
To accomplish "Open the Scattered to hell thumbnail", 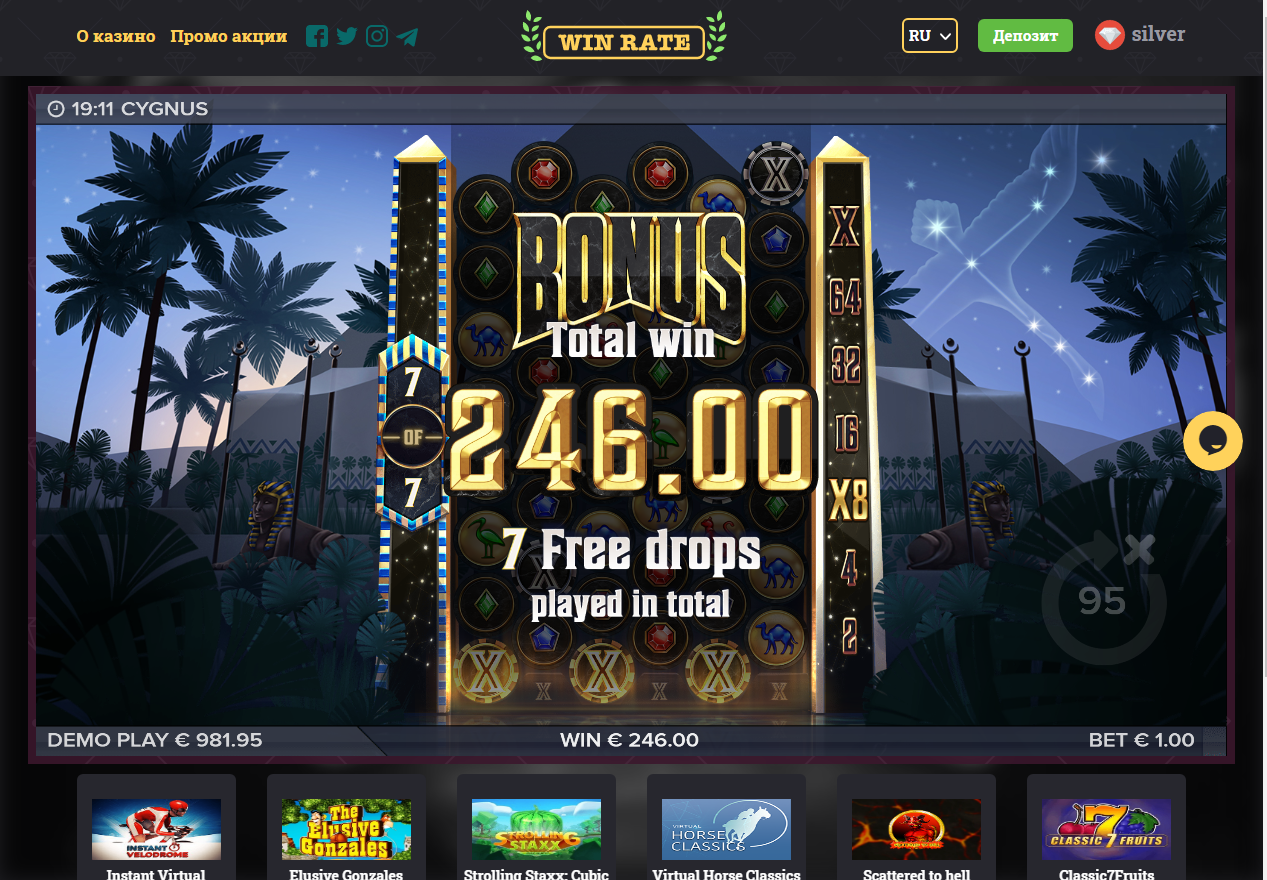I will pyautogui.click(x=916, y=829).
